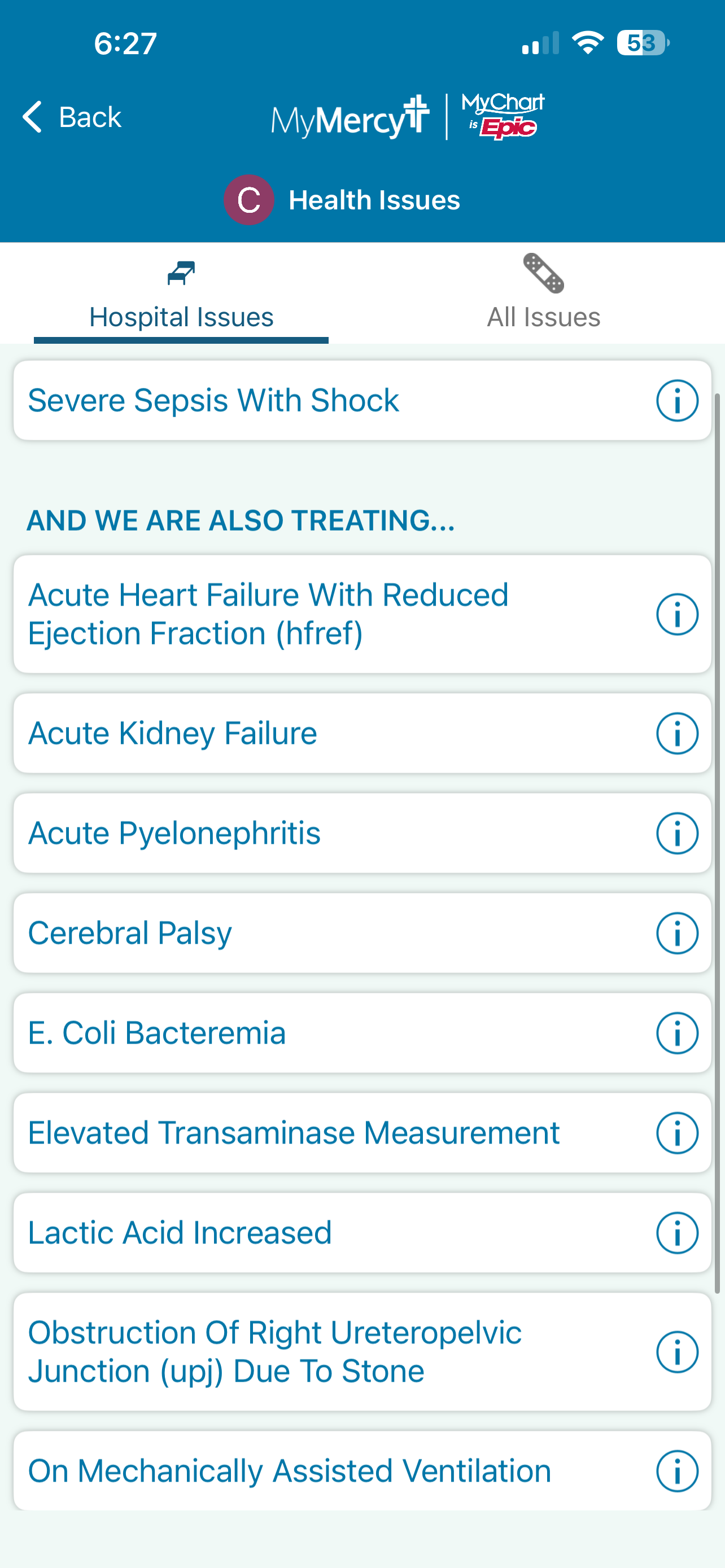The height and width of the screenshot is (1568, 725).
Task: Show info for Cerebral Palsy
Action: [x=676, y=933]
